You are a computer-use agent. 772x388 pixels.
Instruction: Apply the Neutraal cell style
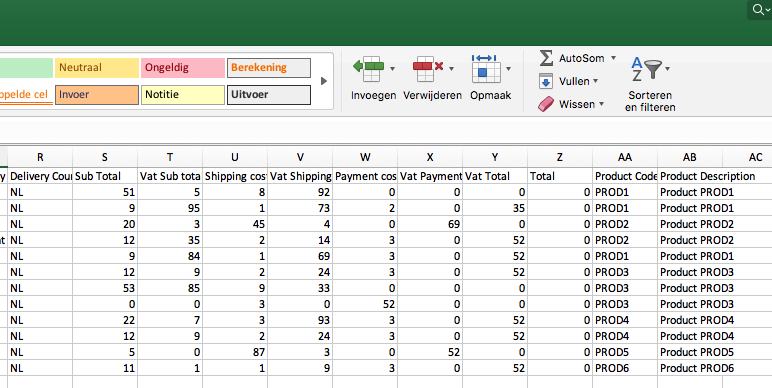(x=97, y=68)
